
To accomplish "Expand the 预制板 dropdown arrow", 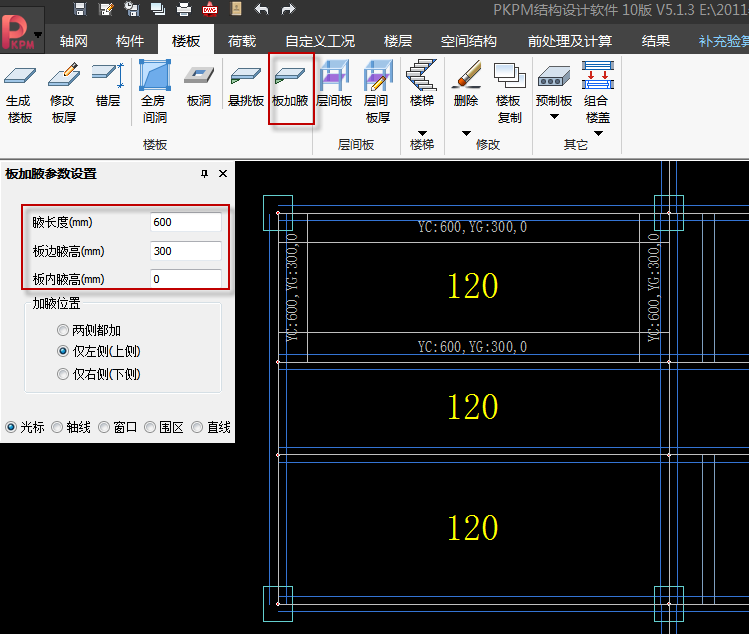I will pyautogui.click(x=554, y=117).
